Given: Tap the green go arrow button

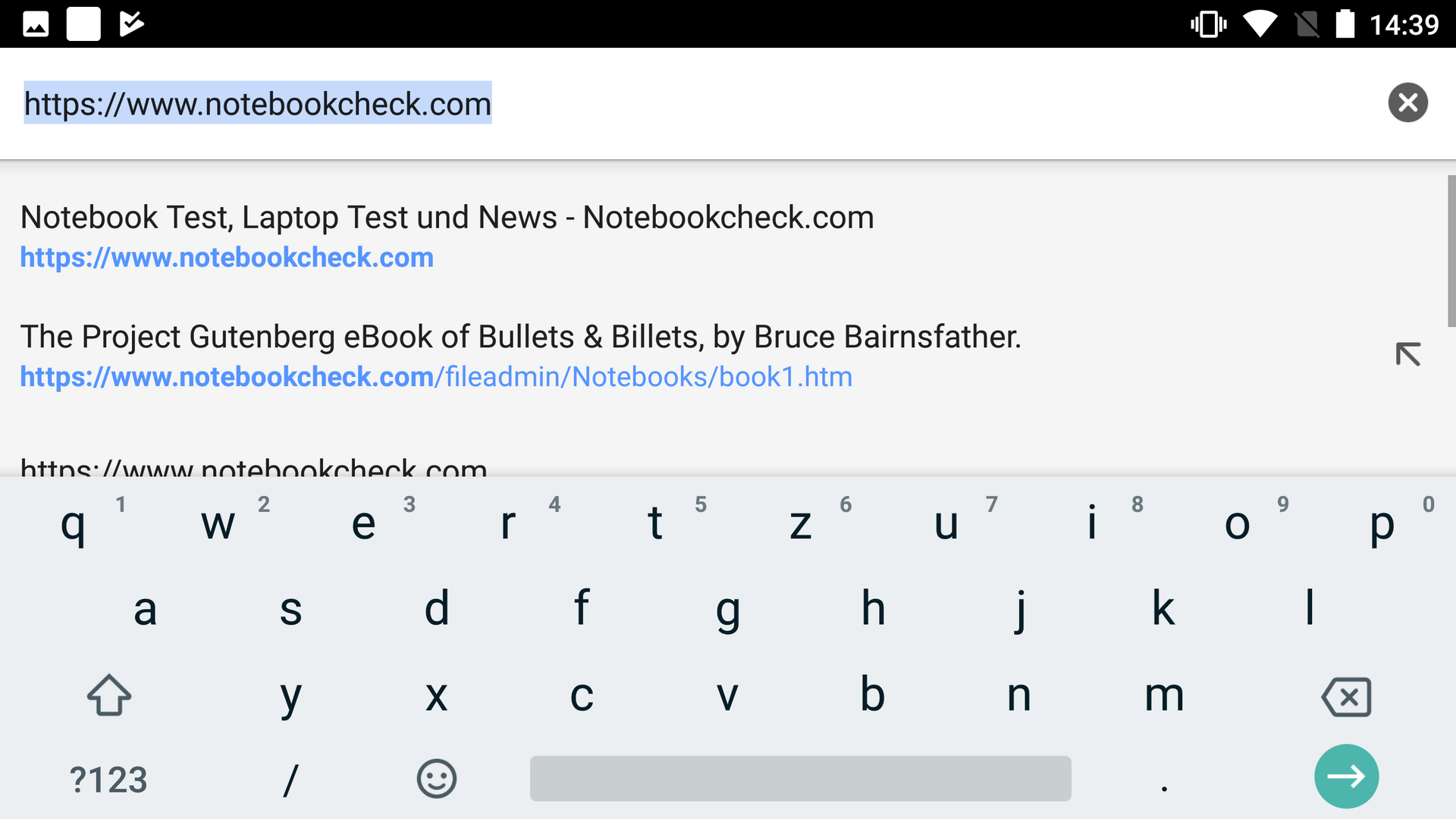Looking at the screenshot, I should [x=1346, y=777].
